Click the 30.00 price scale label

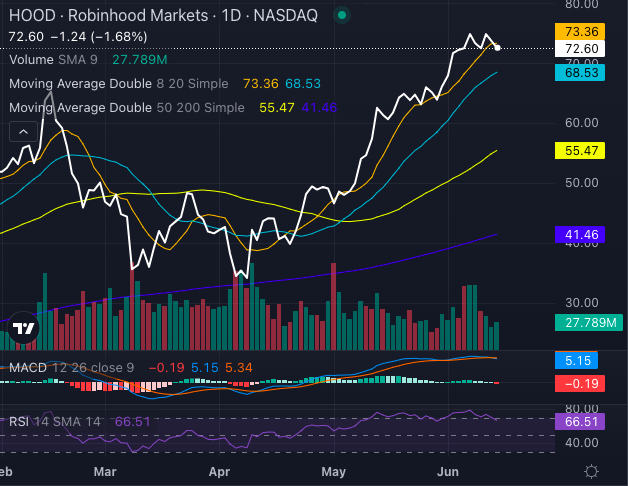pos(582,302)
